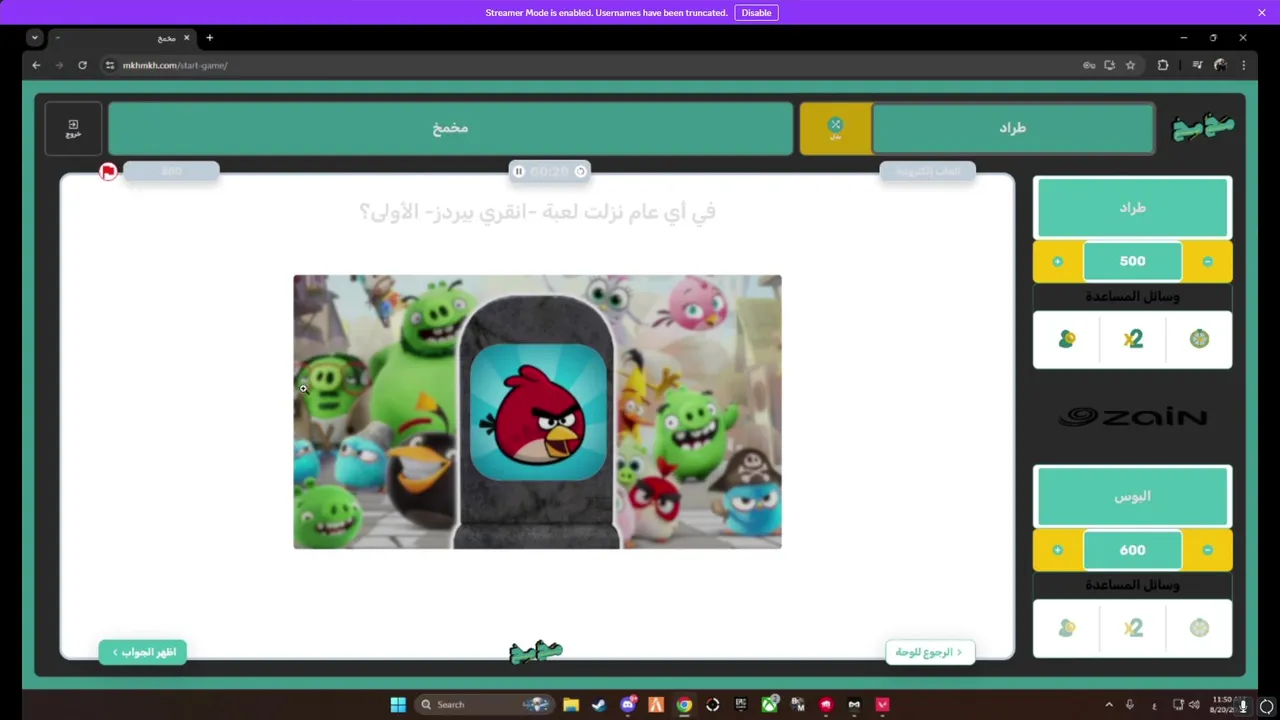This screenshot has height=720, width=1280.
Task: Dismiss the Streamer Mode banner
Action: tap(1262, 13)
